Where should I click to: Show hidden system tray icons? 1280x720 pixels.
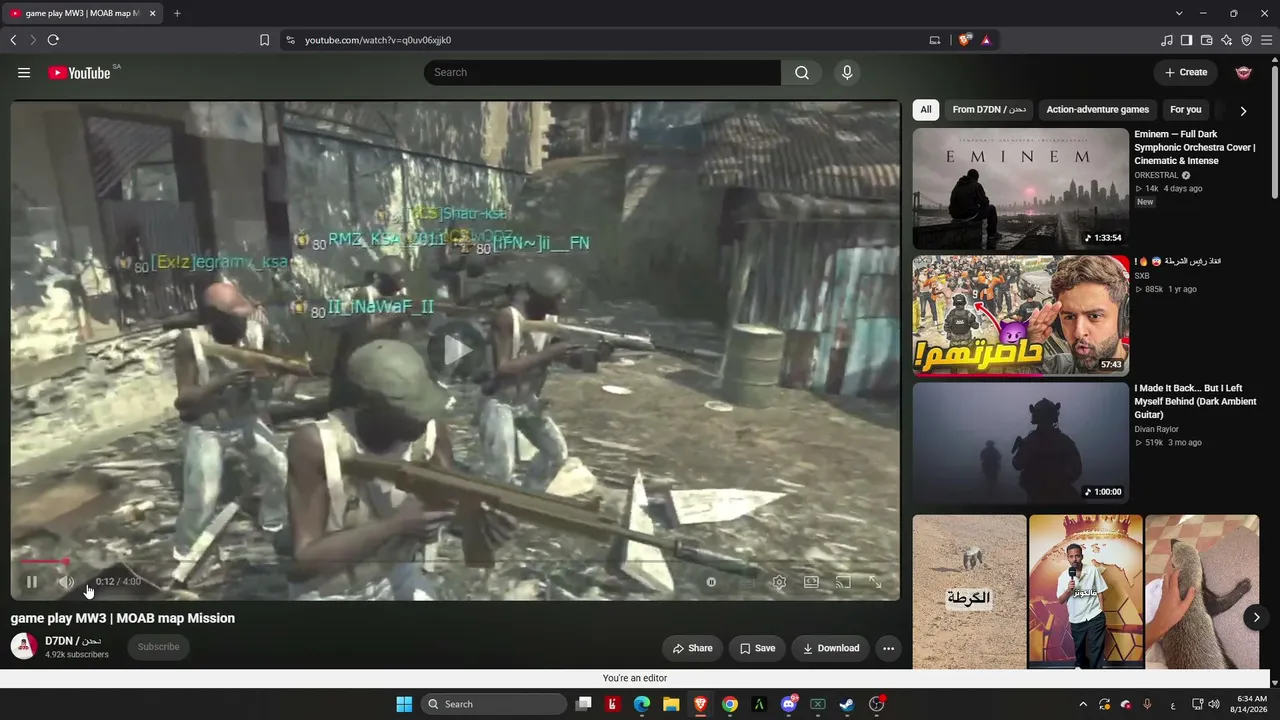click(x=1083, y=704)
